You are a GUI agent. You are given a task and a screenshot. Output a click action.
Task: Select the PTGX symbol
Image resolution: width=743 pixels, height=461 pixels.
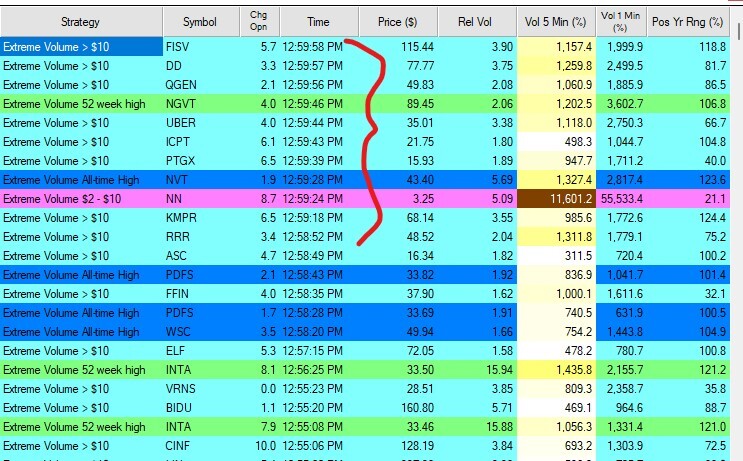(180, 161)
